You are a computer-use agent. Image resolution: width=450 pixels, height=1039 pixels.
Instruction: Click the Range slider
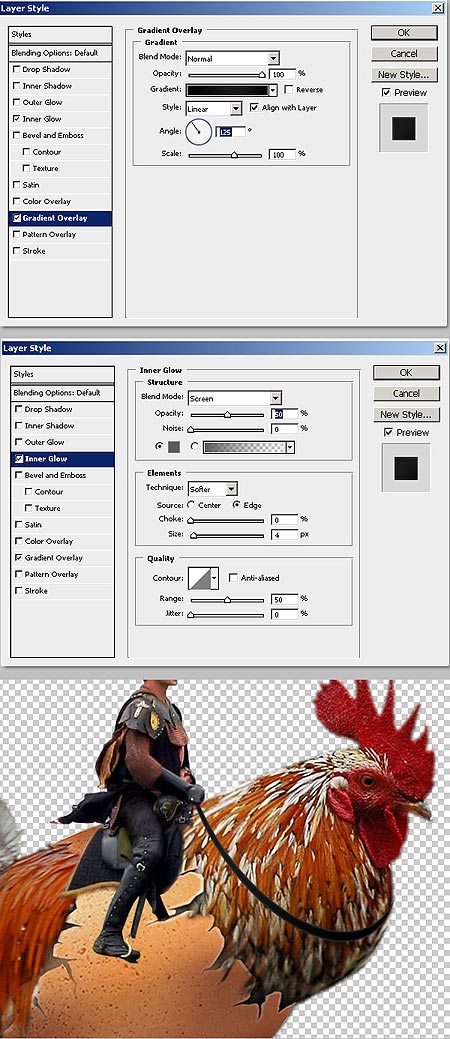tap(227, 600)
